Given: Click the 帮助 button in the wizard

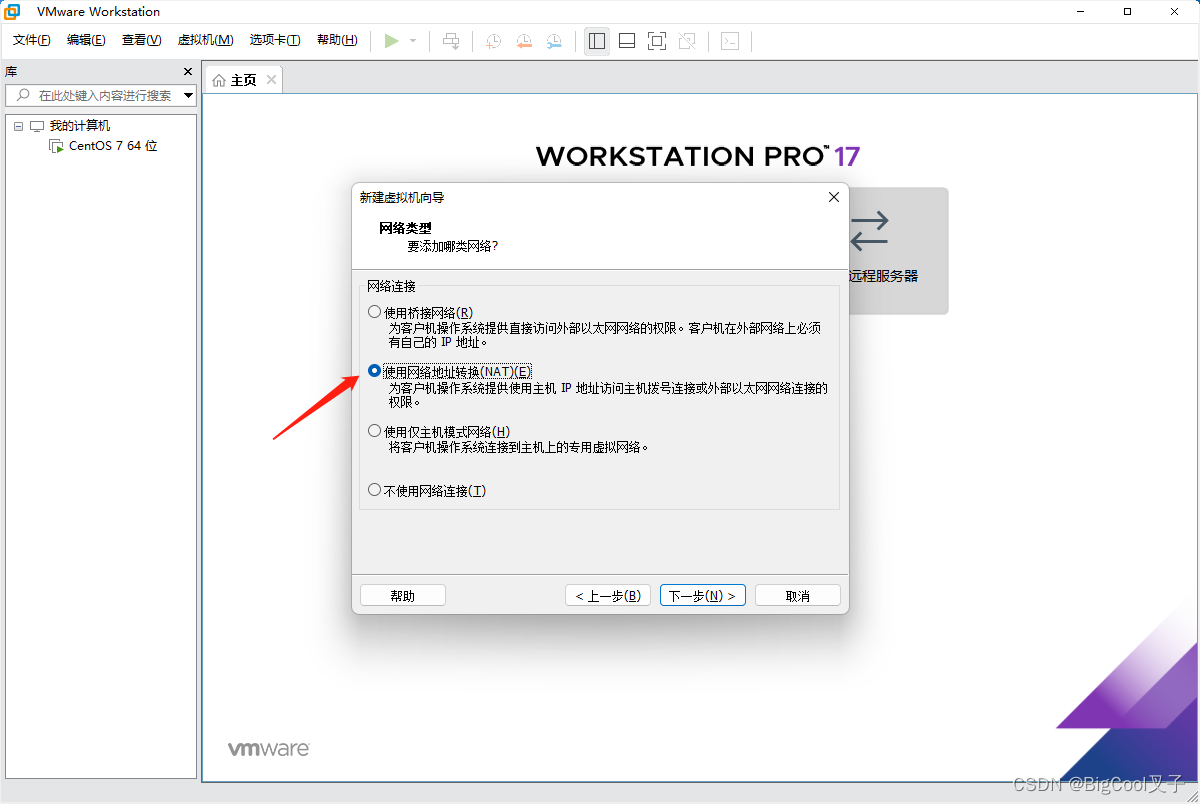Looking at the screenshot, I should 403,596.
